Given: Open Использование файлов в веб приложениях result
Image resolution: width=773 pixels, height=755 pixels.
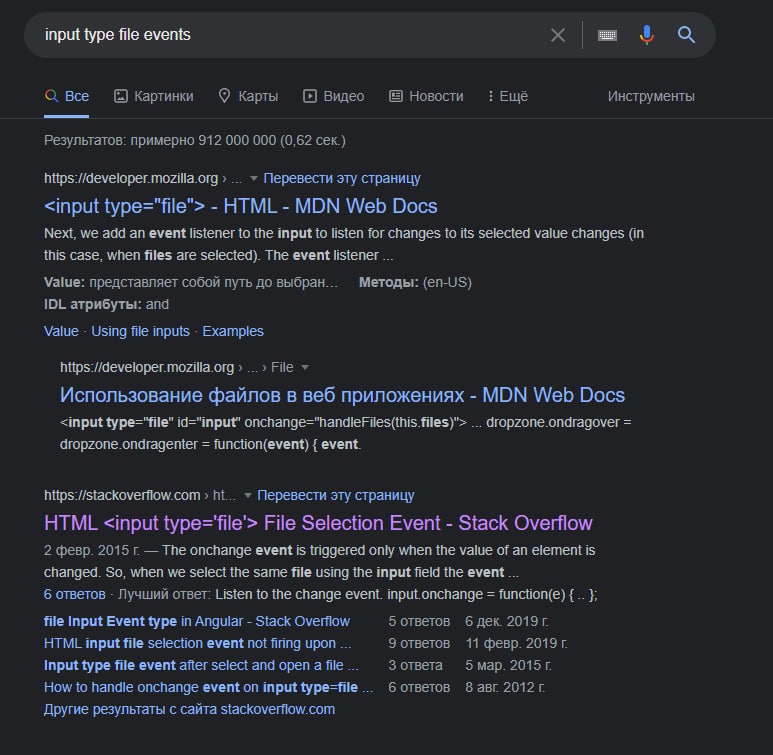Looking at the screenshot, I should coord(342,395).
